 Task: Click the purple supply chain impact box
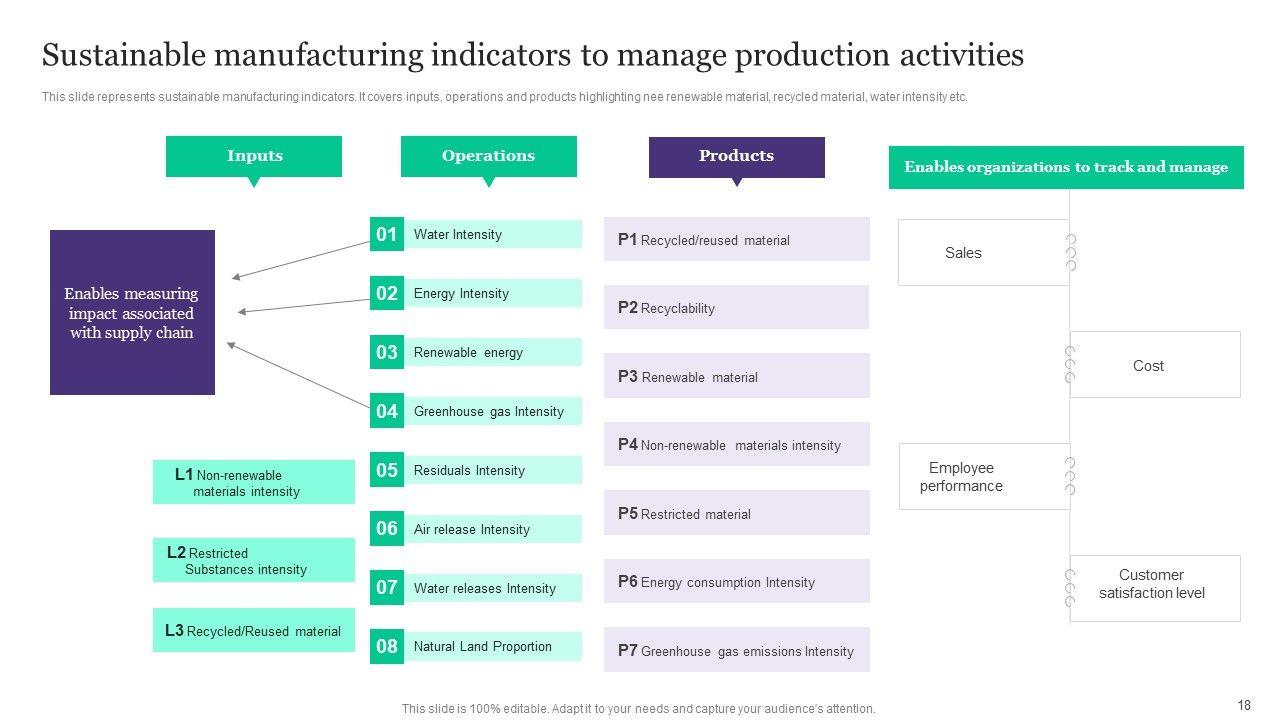[x=132, y=313]
